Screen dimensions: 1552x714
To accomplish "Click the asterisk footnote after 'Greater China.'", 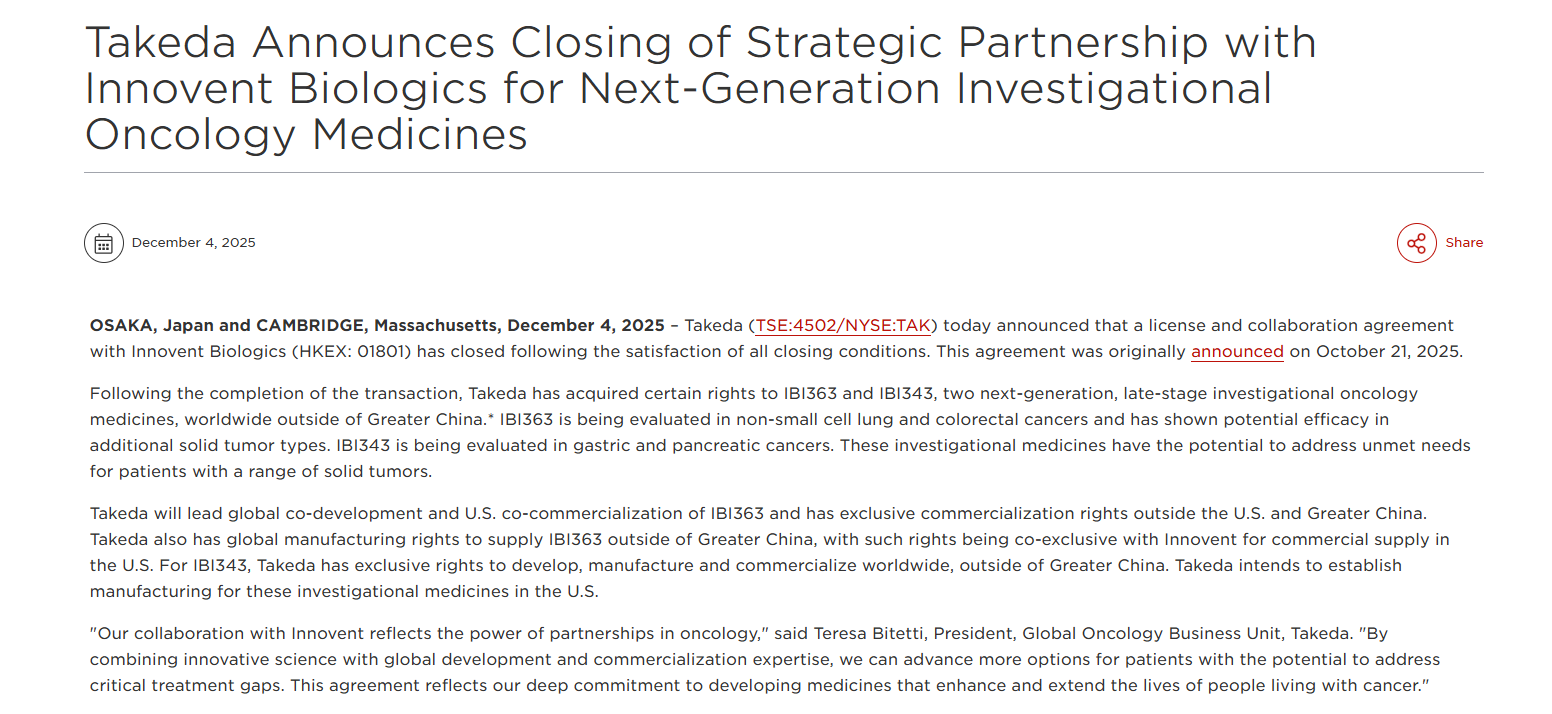I will pos(491,418).
